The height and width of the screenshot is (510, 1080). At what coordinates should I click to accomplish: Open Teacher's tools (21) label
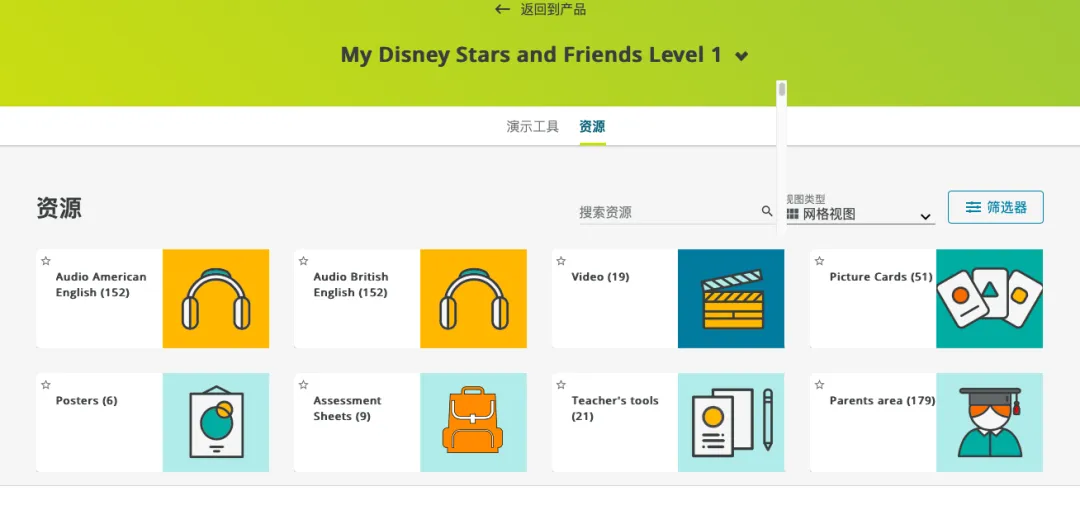[x=615, y=409]
